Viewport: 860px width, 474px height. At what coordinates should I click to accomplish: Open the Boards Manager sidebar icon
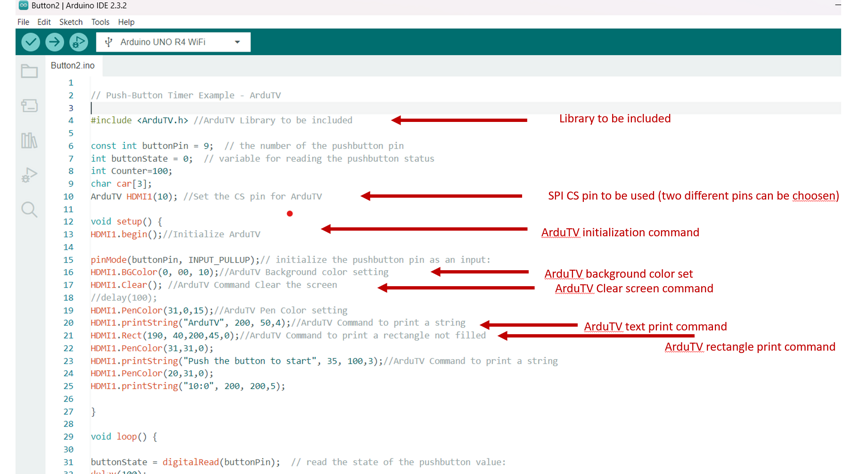pyautogui.click(x=29, y=106)
